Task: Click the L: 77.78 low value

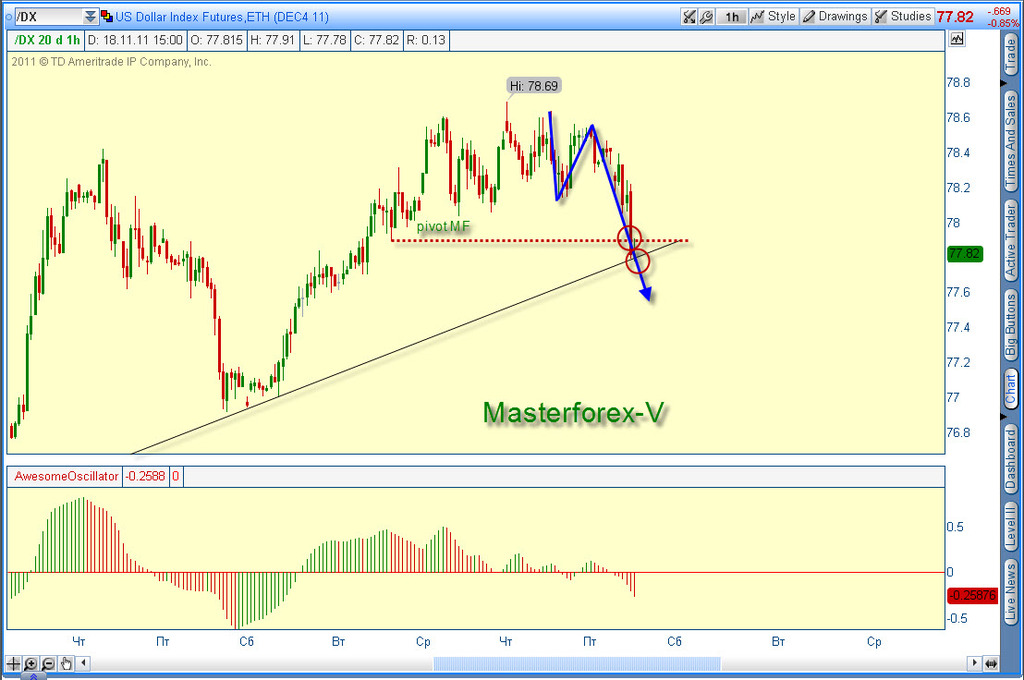Action: (x=325, y=40)
